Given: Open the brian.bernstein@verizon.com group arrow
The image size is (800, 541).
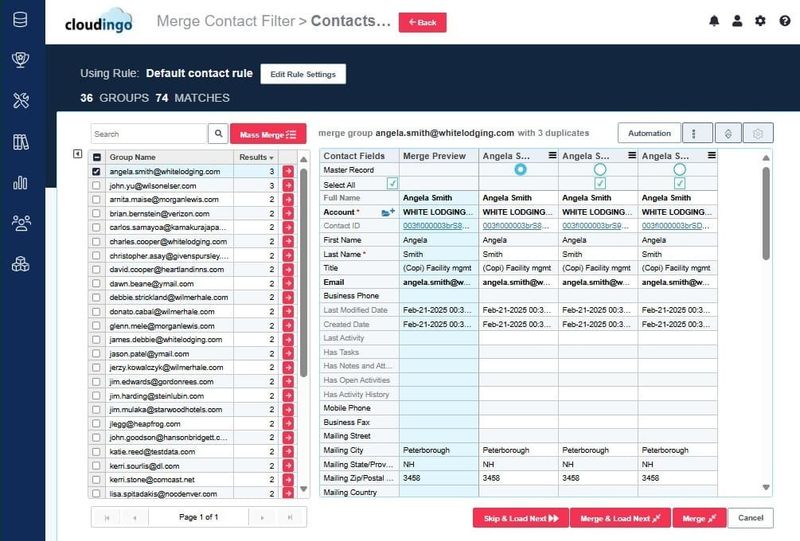Looking at the screenshot, I should 288,213.
